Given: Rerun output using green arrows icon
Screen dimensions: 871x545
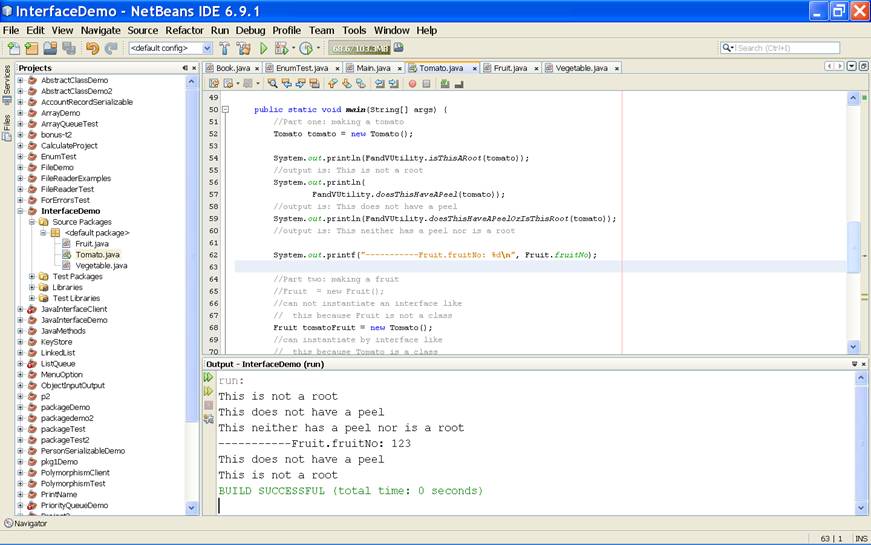Looking at the screenshot, I should [x=209, y=378].
